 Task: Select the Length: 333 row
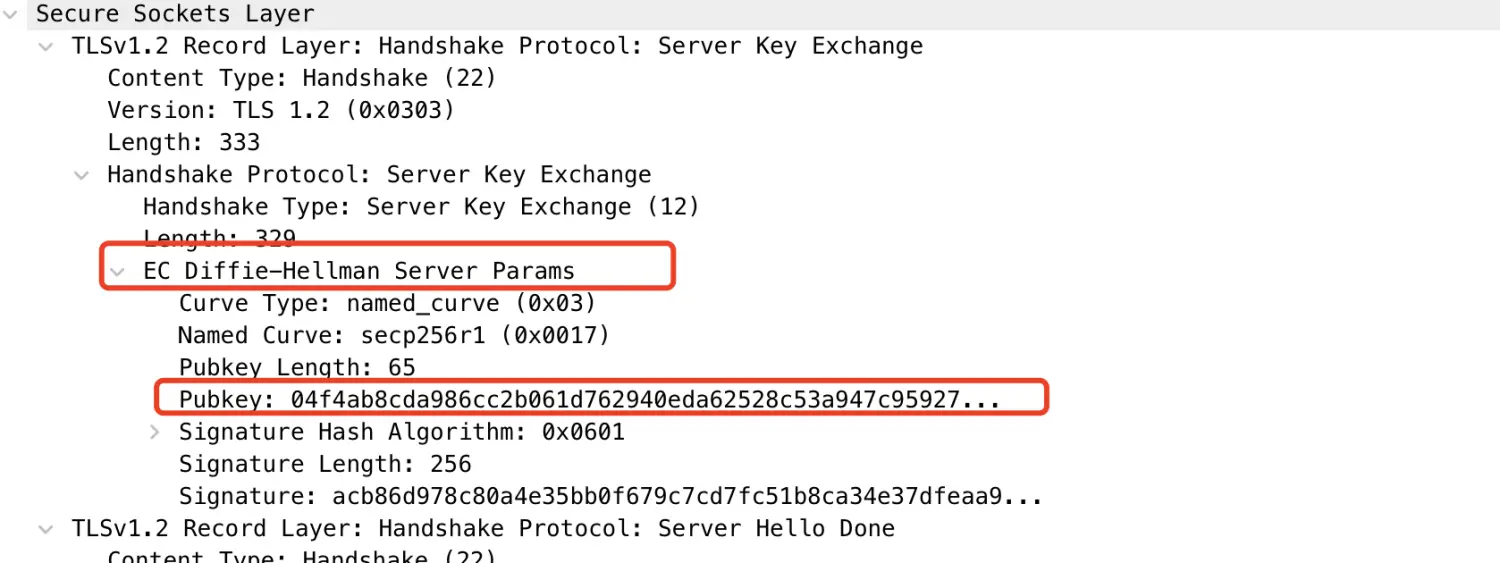183,142
